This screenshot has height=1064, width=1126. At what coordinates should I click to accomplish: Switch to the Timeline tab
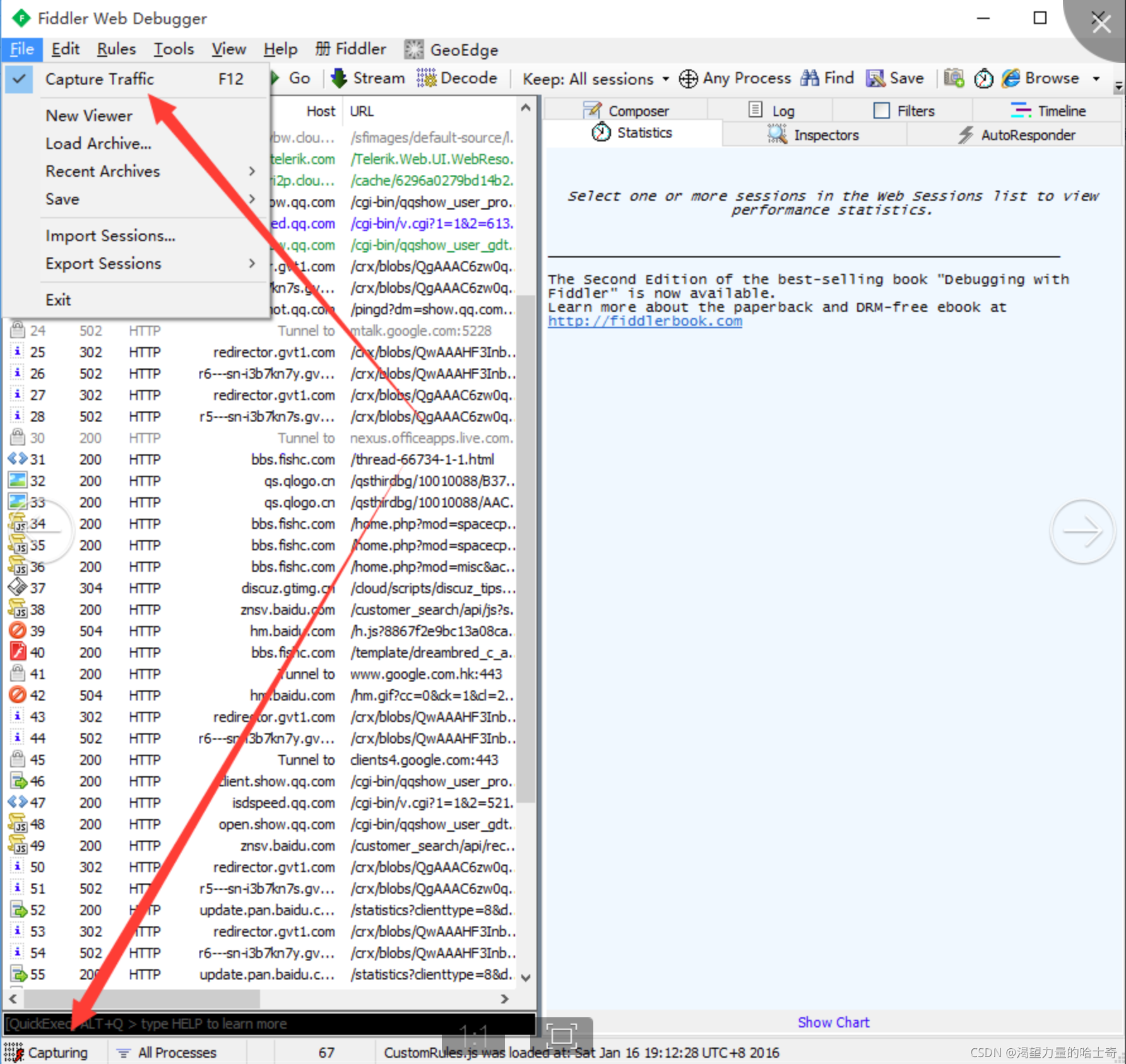1047,110
